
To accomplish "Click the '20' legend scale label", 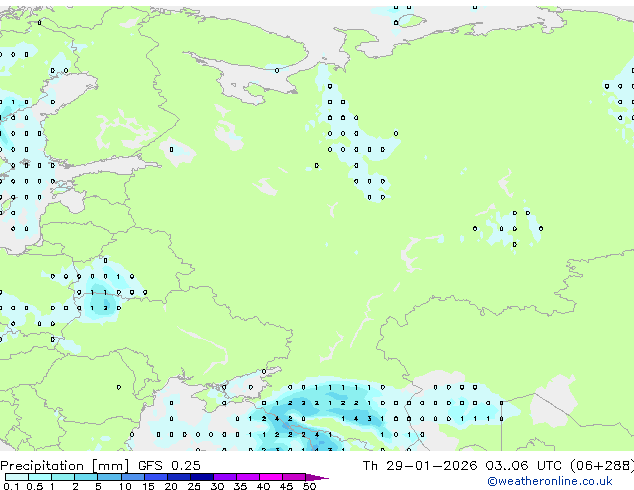I will [x=171, y=486].
